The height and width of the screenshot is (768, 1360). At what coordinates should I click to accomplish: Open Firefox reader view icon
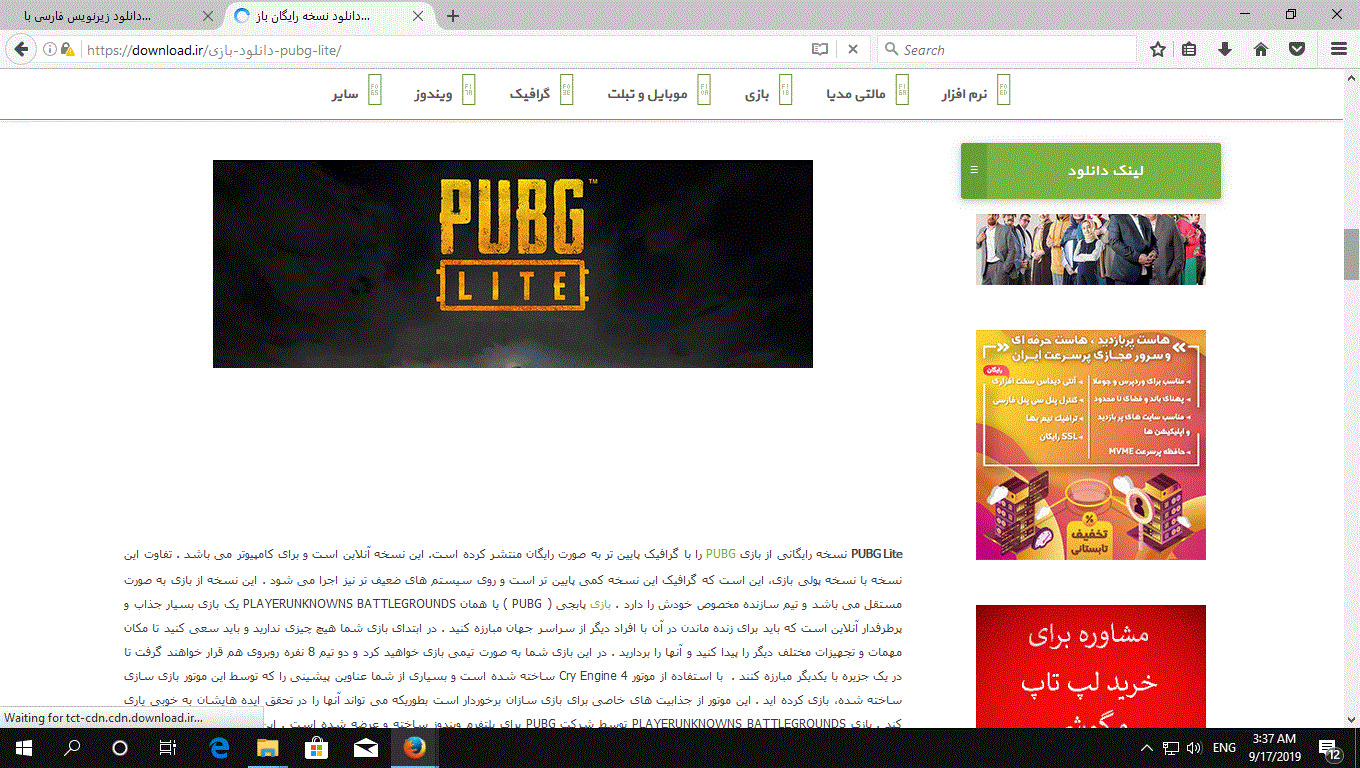click(820, 49)
